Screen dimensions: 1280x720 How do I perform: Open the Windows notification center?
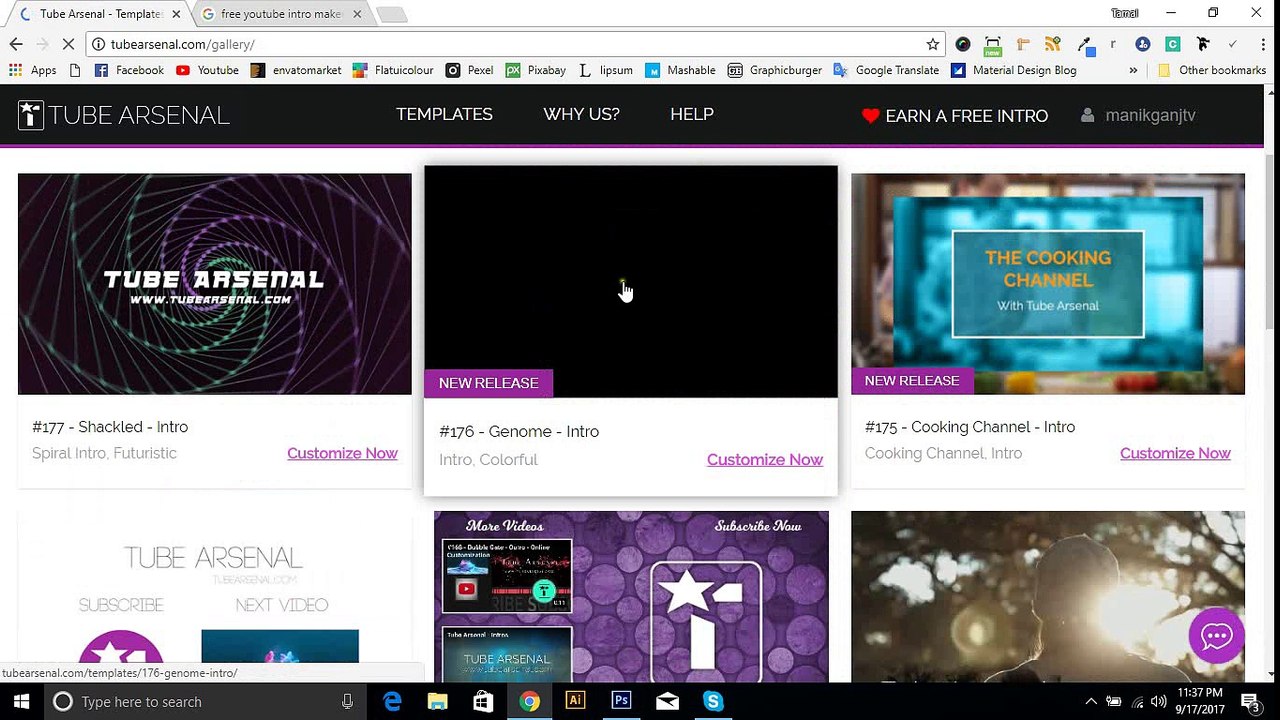point(1250,701)
